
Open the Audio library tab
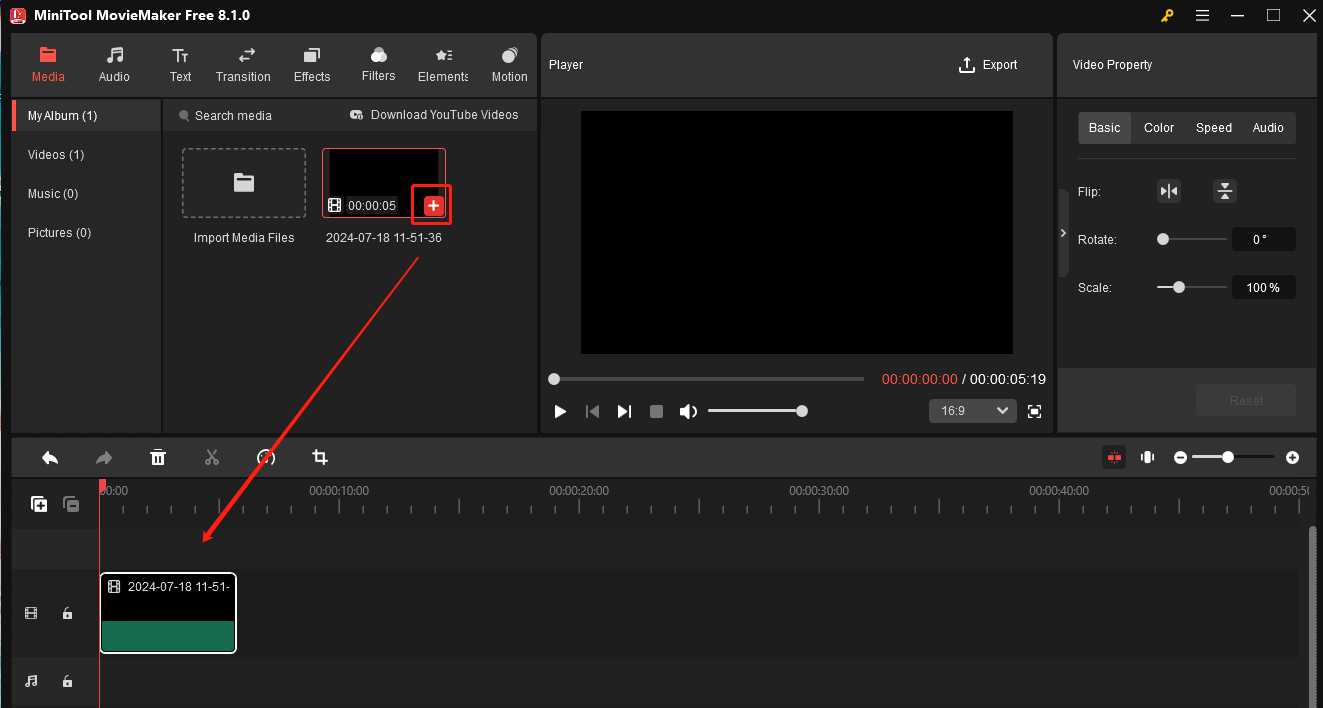click(x=114, y=65)
